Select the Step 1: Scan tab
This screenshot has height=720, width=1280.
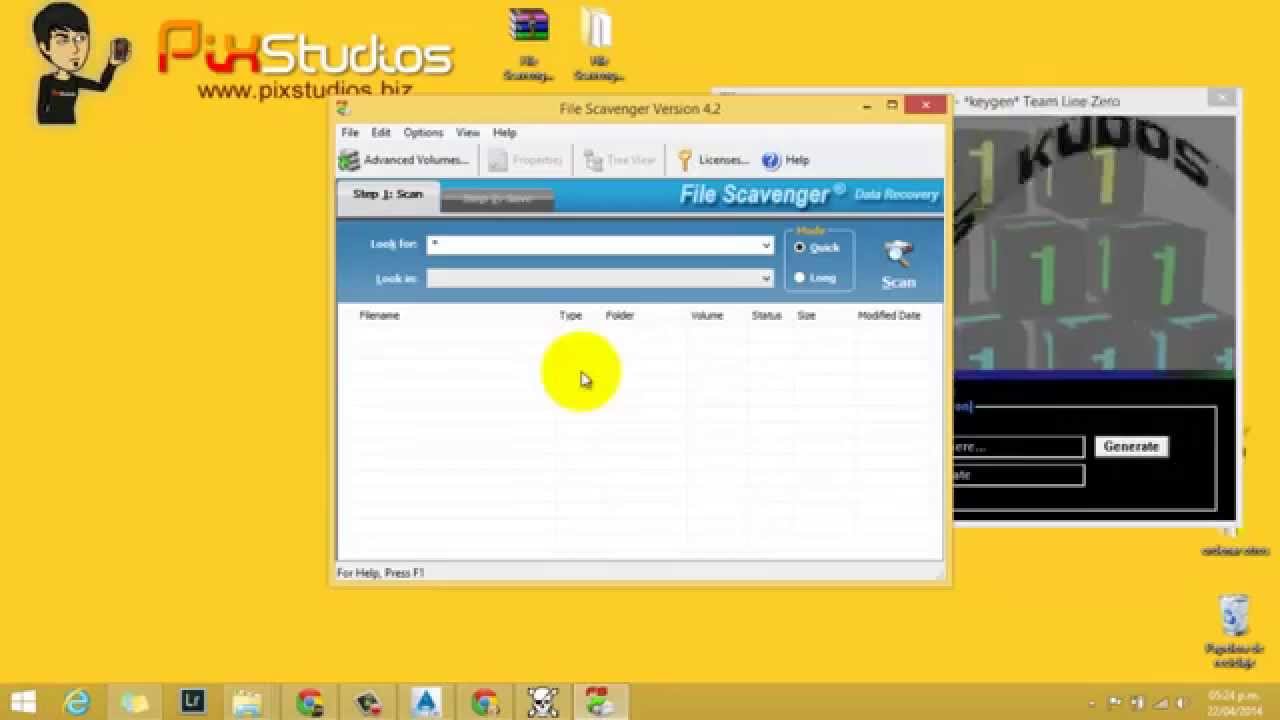(x=388, y=195)
